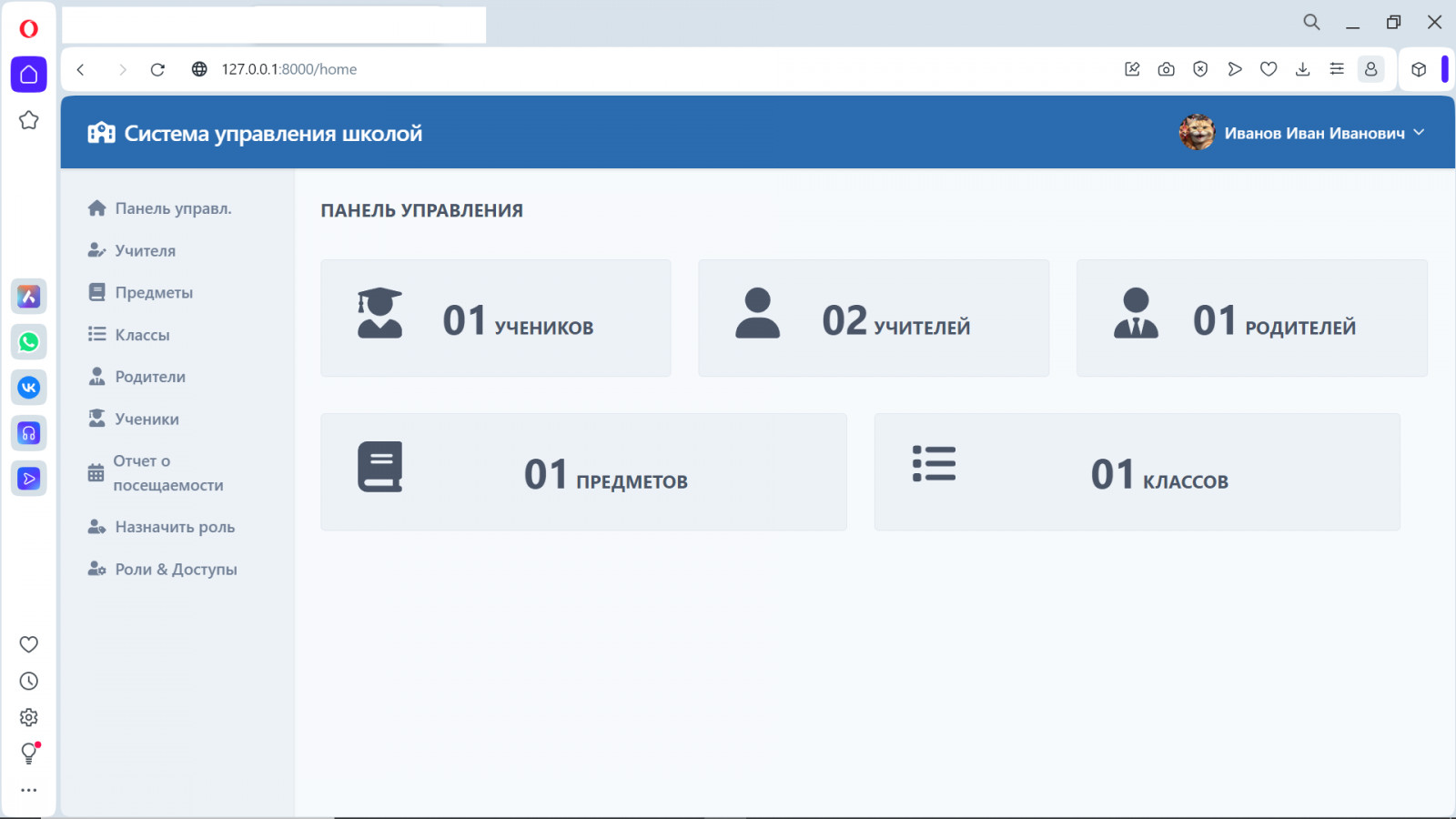Image resolution: width=1456 pixels, height=819 pixels.
Task: Click the 01 Классов card
Action: pos(1137,472)
